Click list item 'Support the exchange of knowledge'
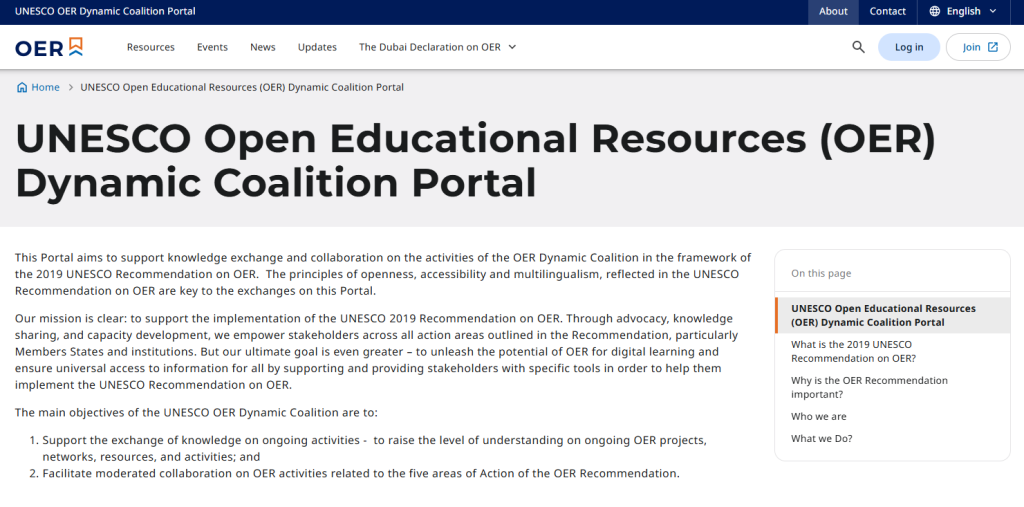The height and width of the screenshot is (507, 1024). tap(374, 448)
